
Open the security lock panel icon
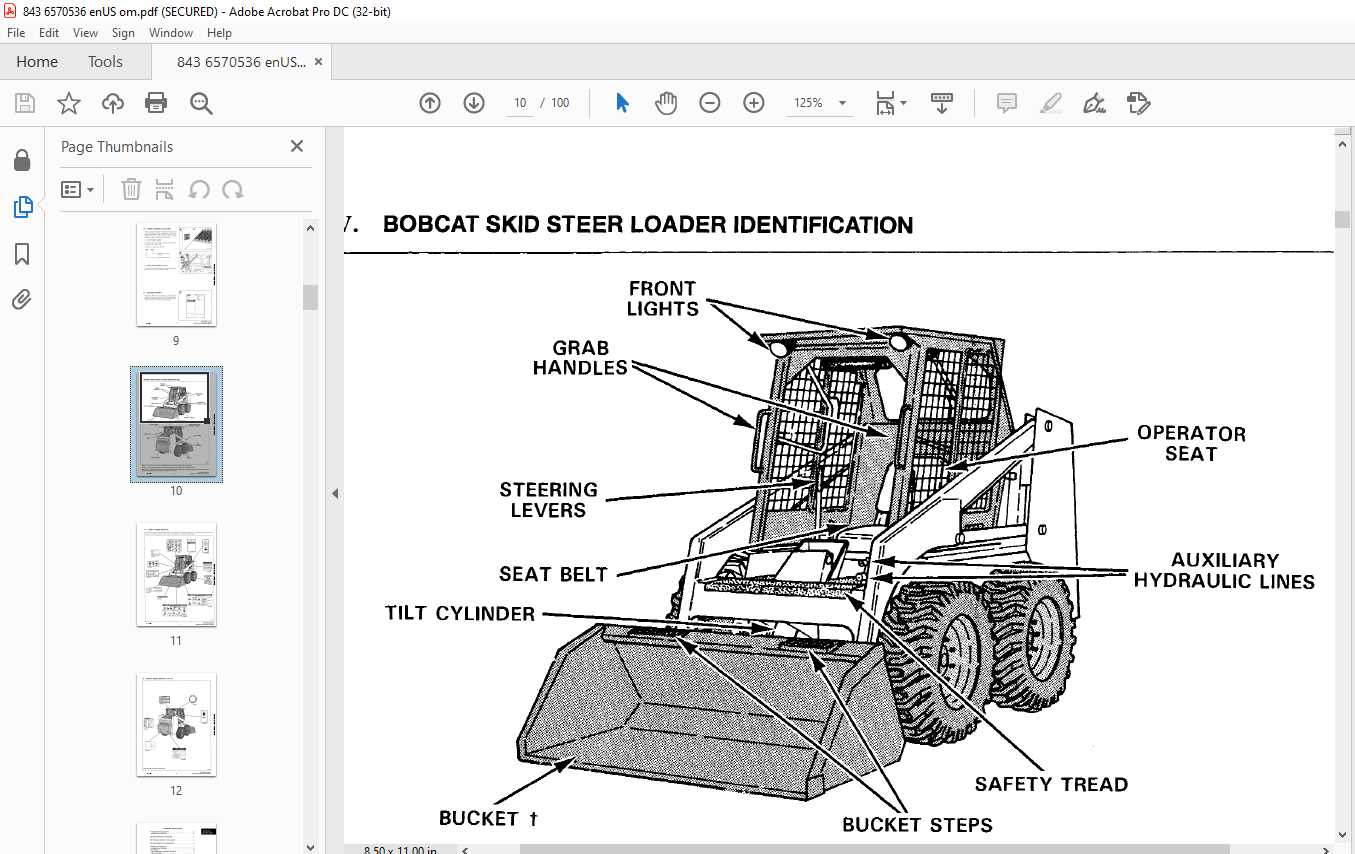click(22, 161)
